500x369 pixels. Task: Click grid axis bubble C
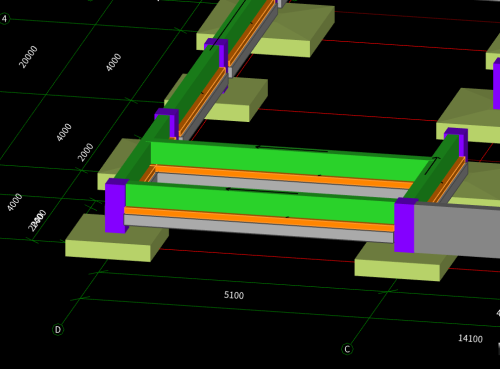tap(347, 349)
